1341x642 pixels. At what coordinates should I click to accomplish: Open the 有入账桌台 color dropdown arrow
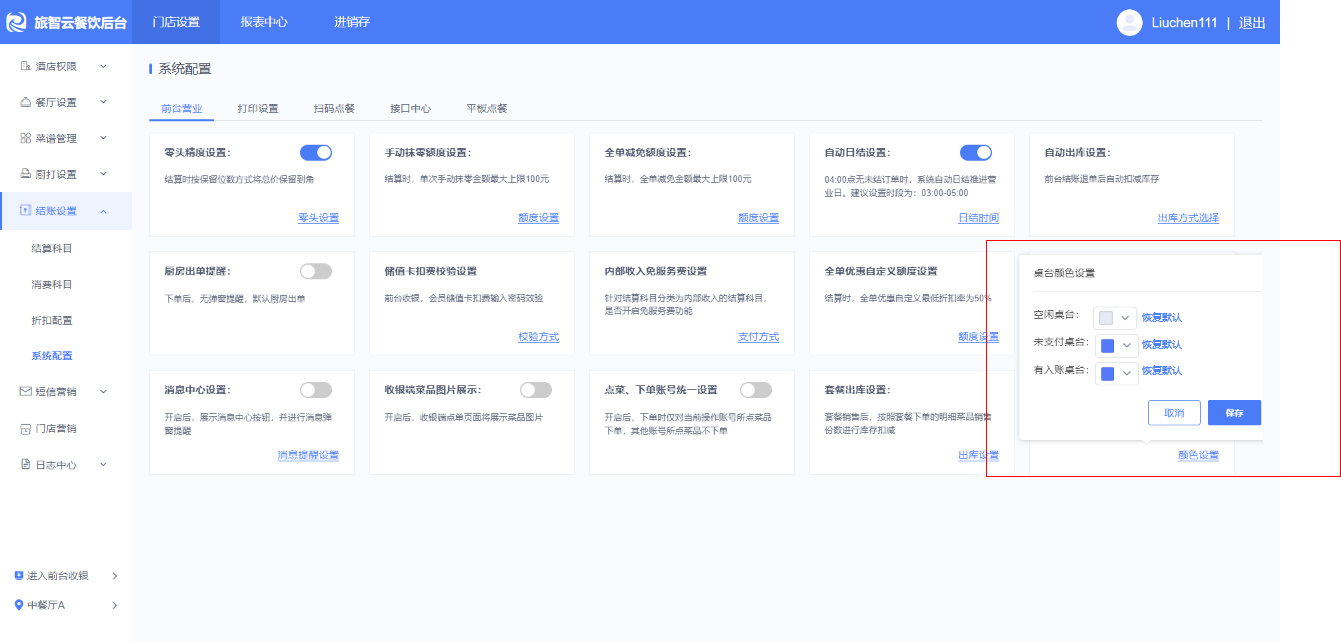click(1127, 374)
